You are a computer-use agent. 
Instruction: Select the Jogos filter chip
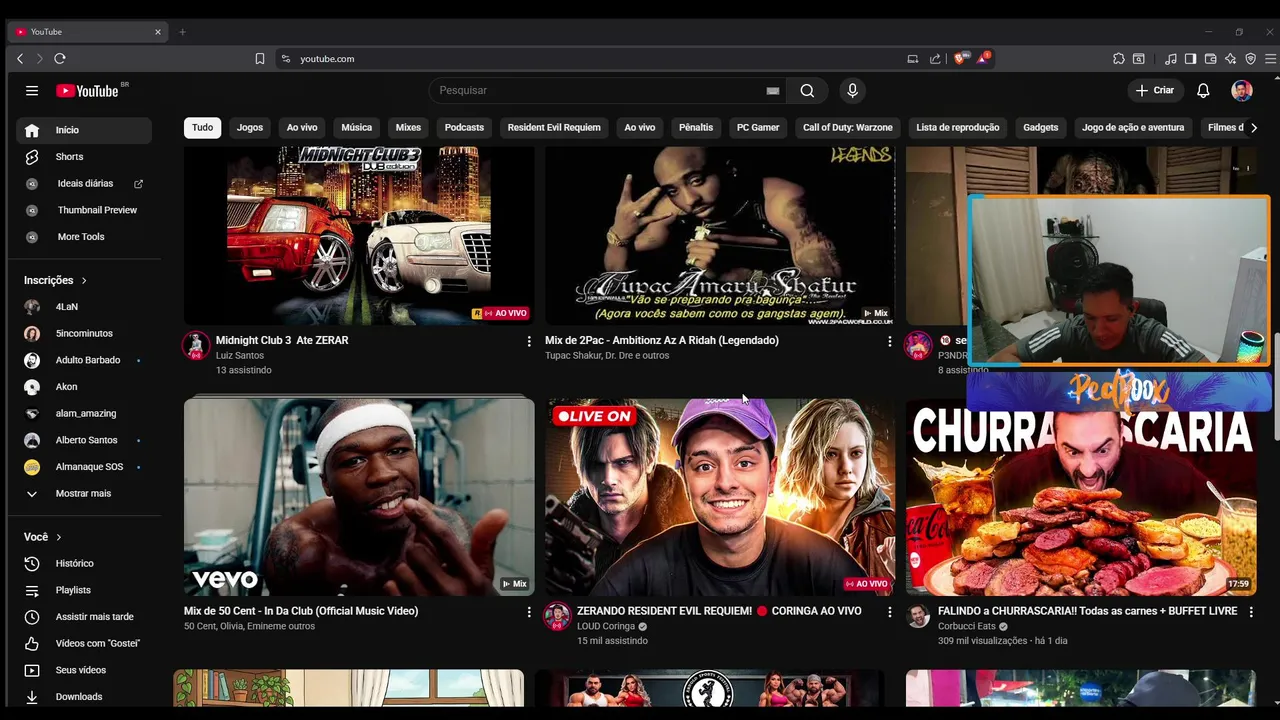click(250, 127)
